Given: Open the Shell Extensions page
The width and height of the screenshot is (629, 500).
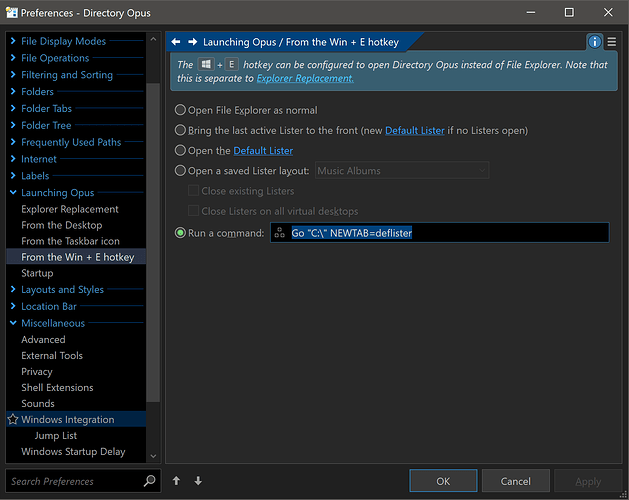Looking at the screenshot, I should [x=57, y=388].
